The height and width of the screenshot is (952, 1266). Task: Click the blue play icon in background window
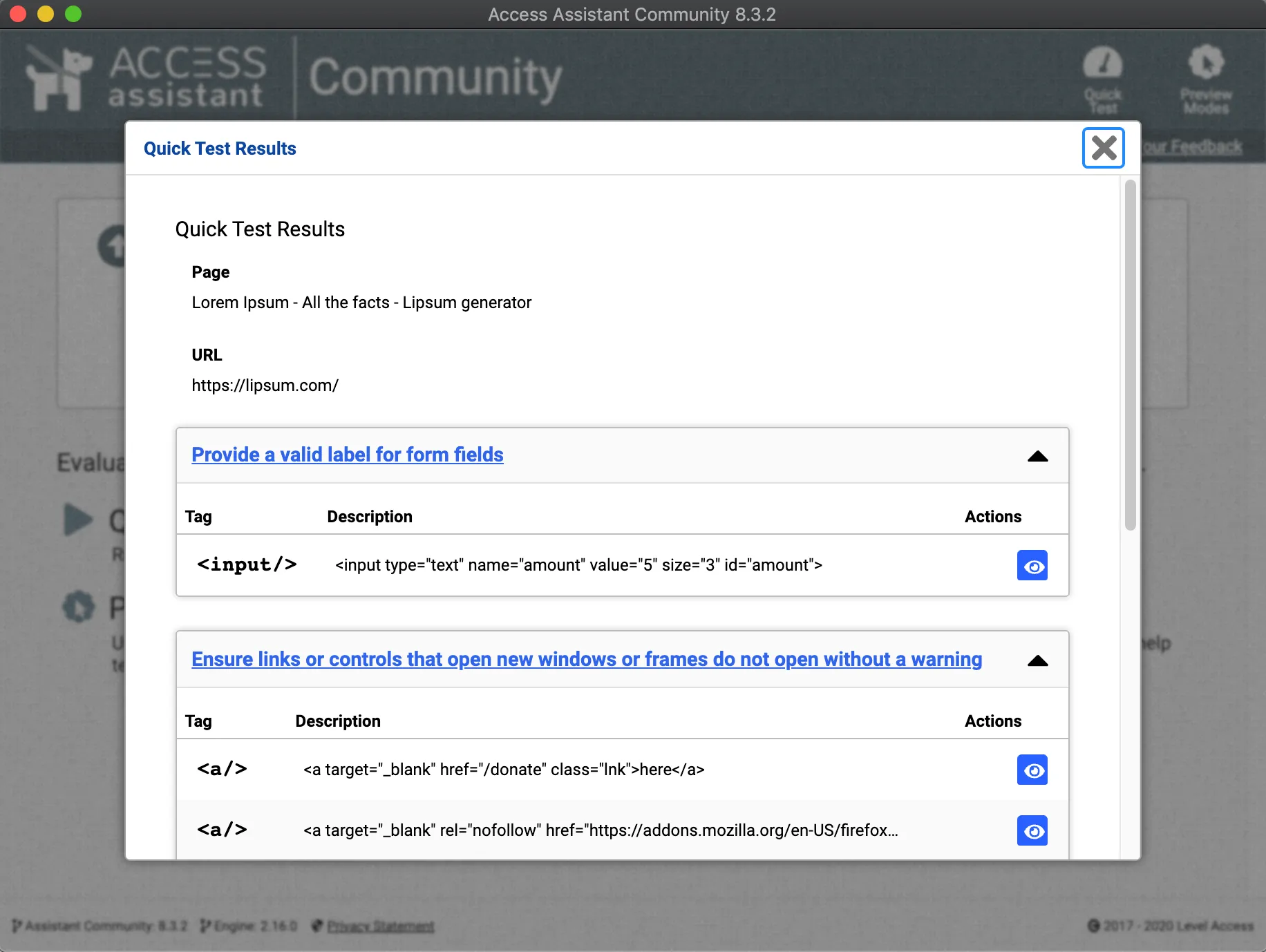pos(78,520)
